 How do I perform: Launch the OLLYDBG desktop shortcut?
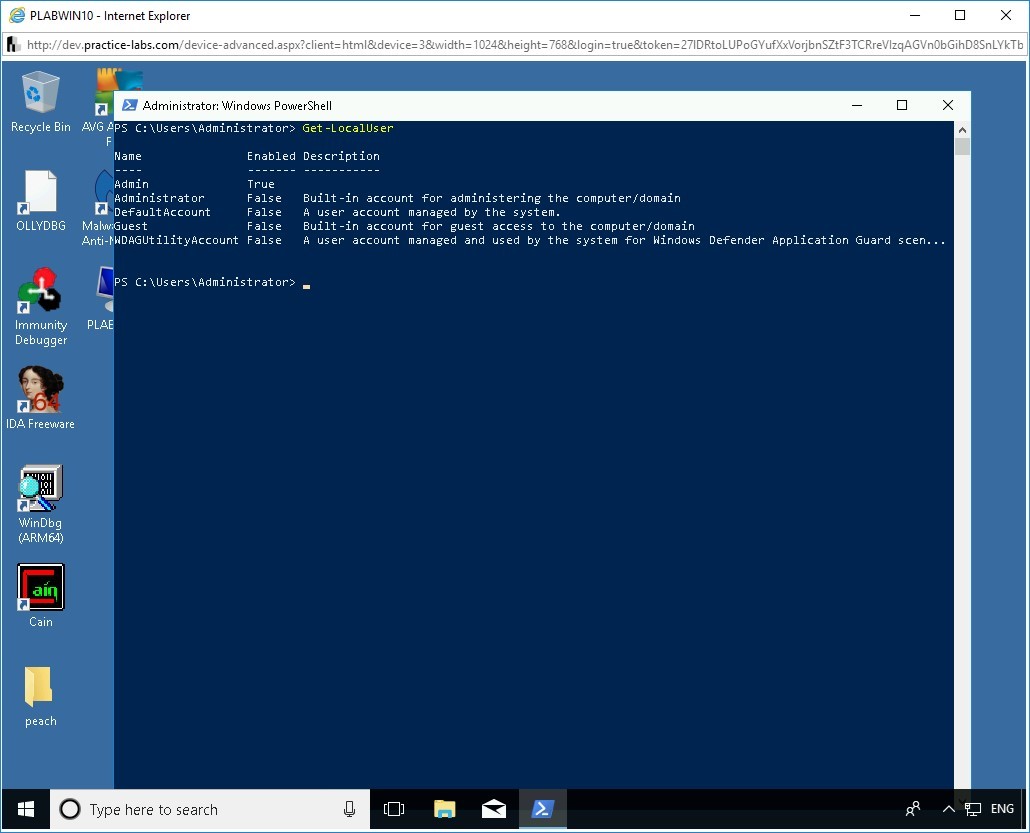pos(40,200)
